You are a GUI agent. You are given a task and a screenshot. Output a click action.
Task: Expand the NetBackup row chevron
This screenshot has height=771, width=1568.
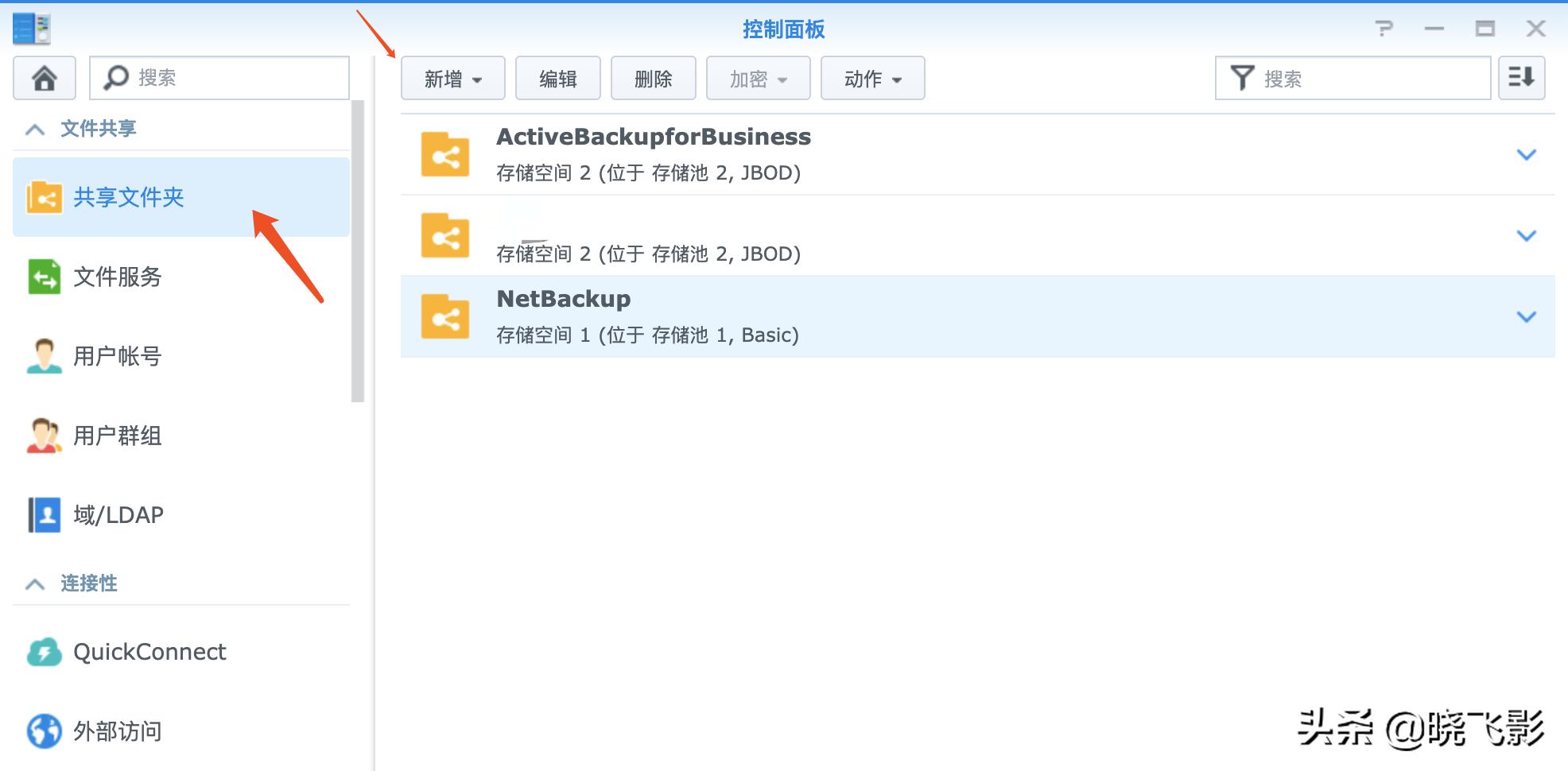pos(1526,316)
